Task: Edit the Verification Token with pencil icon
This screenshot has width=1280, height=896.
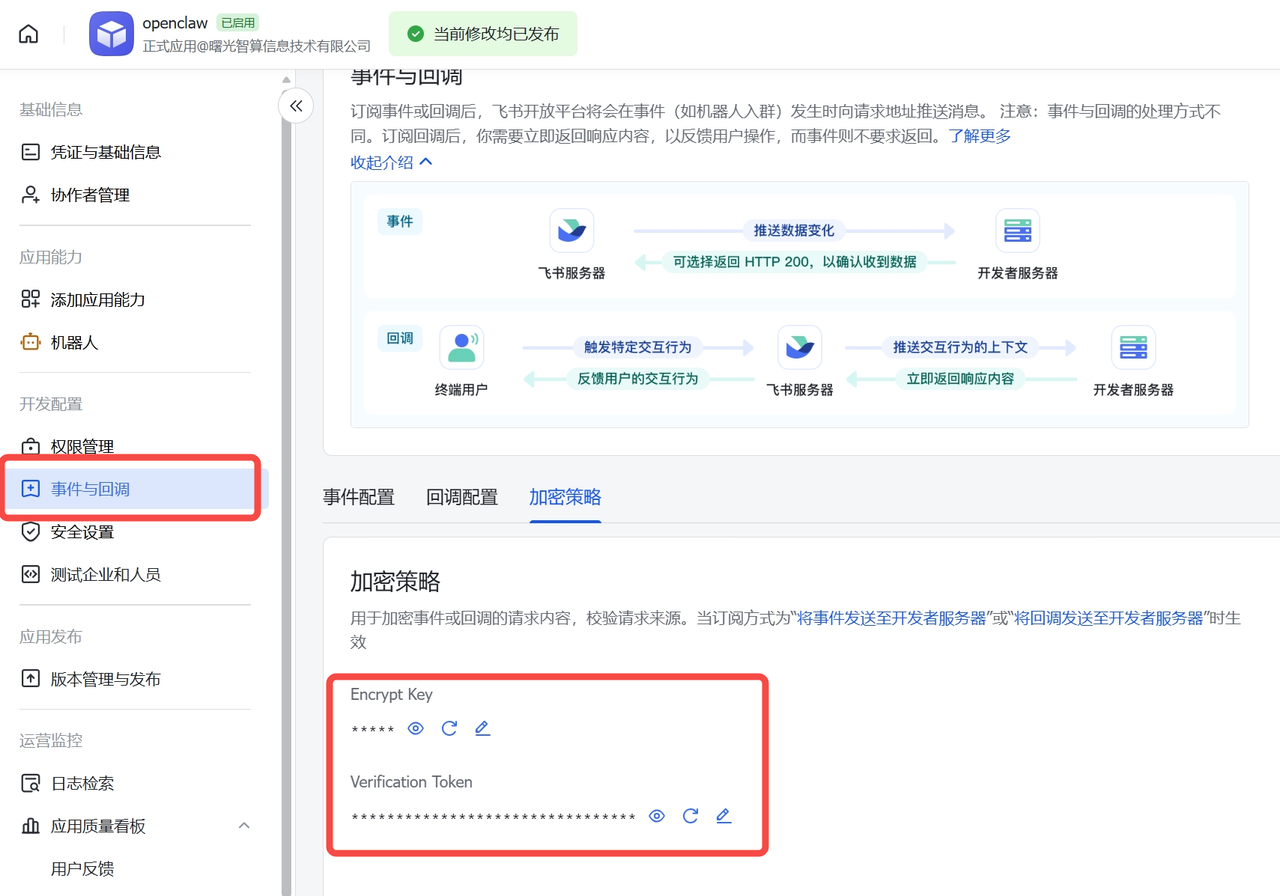Action: (723, 816)
